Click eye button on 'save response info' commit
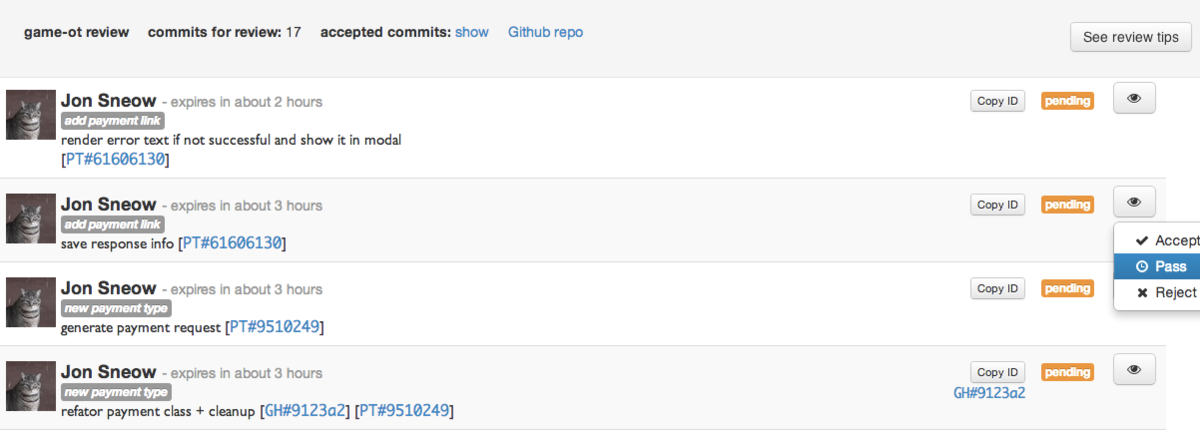The height and width of the screenshot is (435, 1200). click(x=1134, y=202)
